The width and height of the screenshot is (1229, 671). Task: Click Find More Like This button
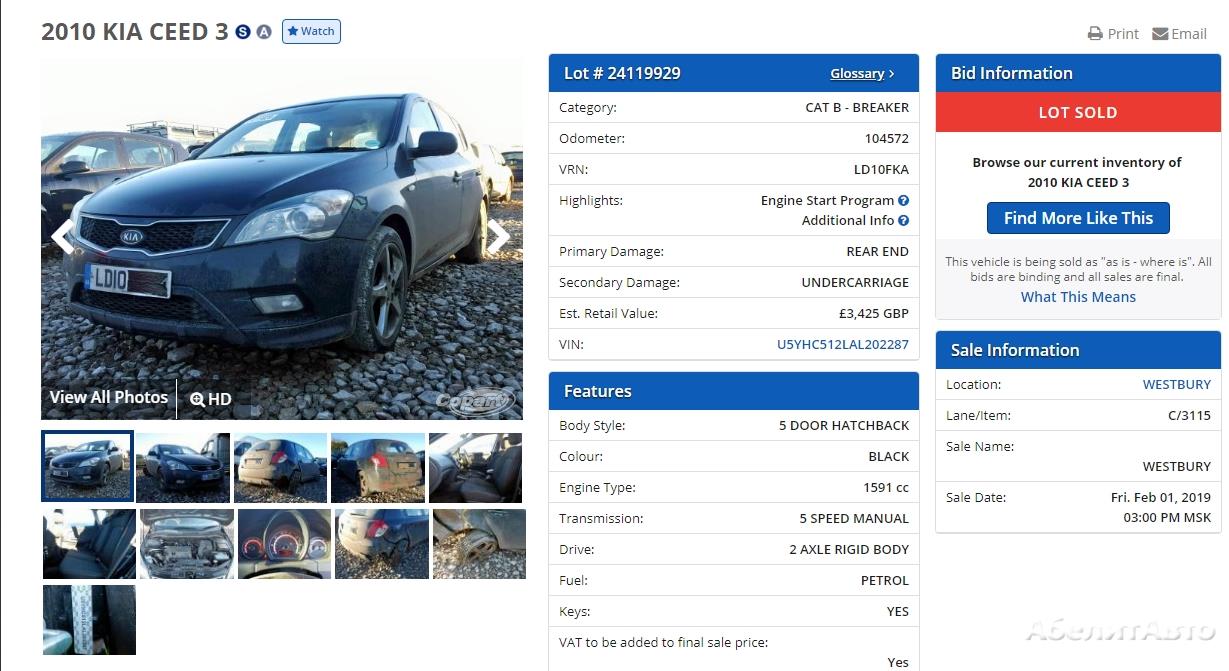(x=1078, y=218)
